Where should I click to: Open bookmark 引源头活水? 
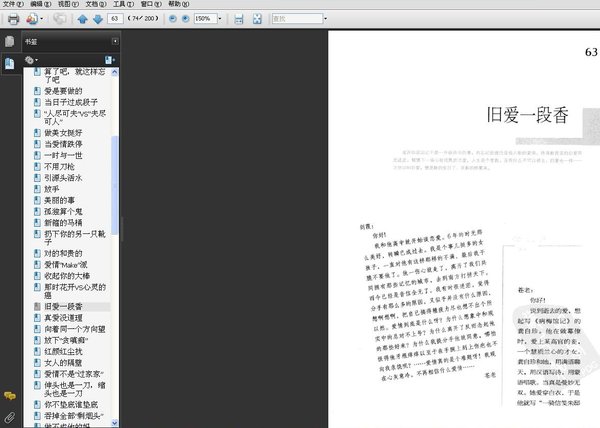[63, 178]
